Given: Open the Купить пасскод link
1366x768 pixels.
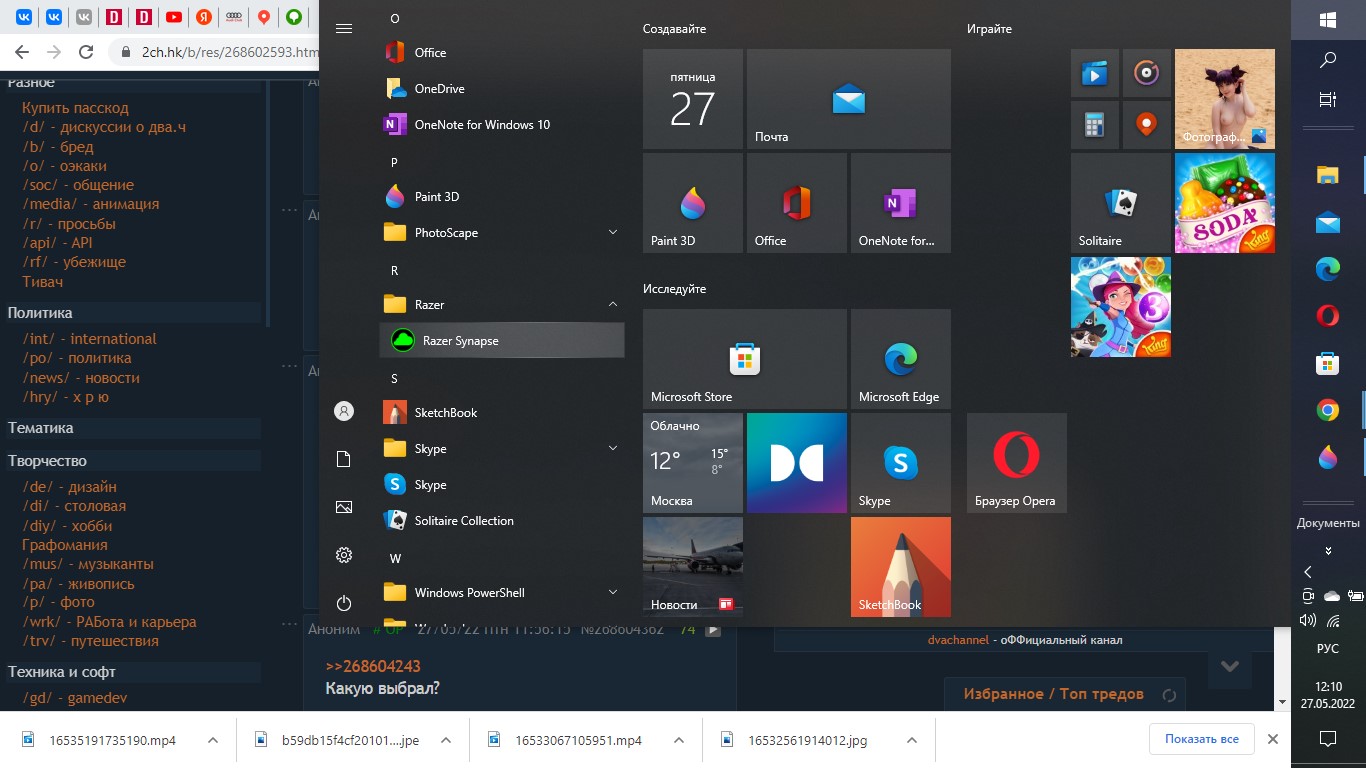Looking at the screenshot, I should (x=75, y=108).
